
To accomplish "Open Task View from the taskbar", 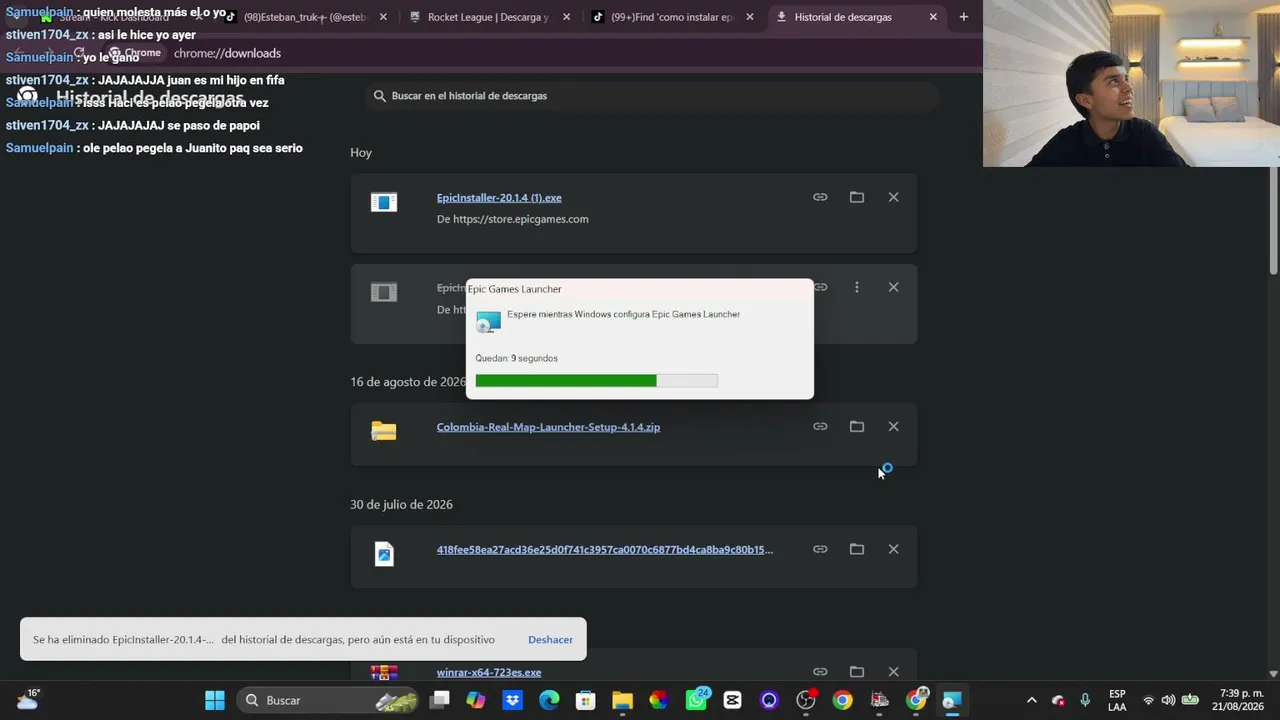I will tap(440, 700).
